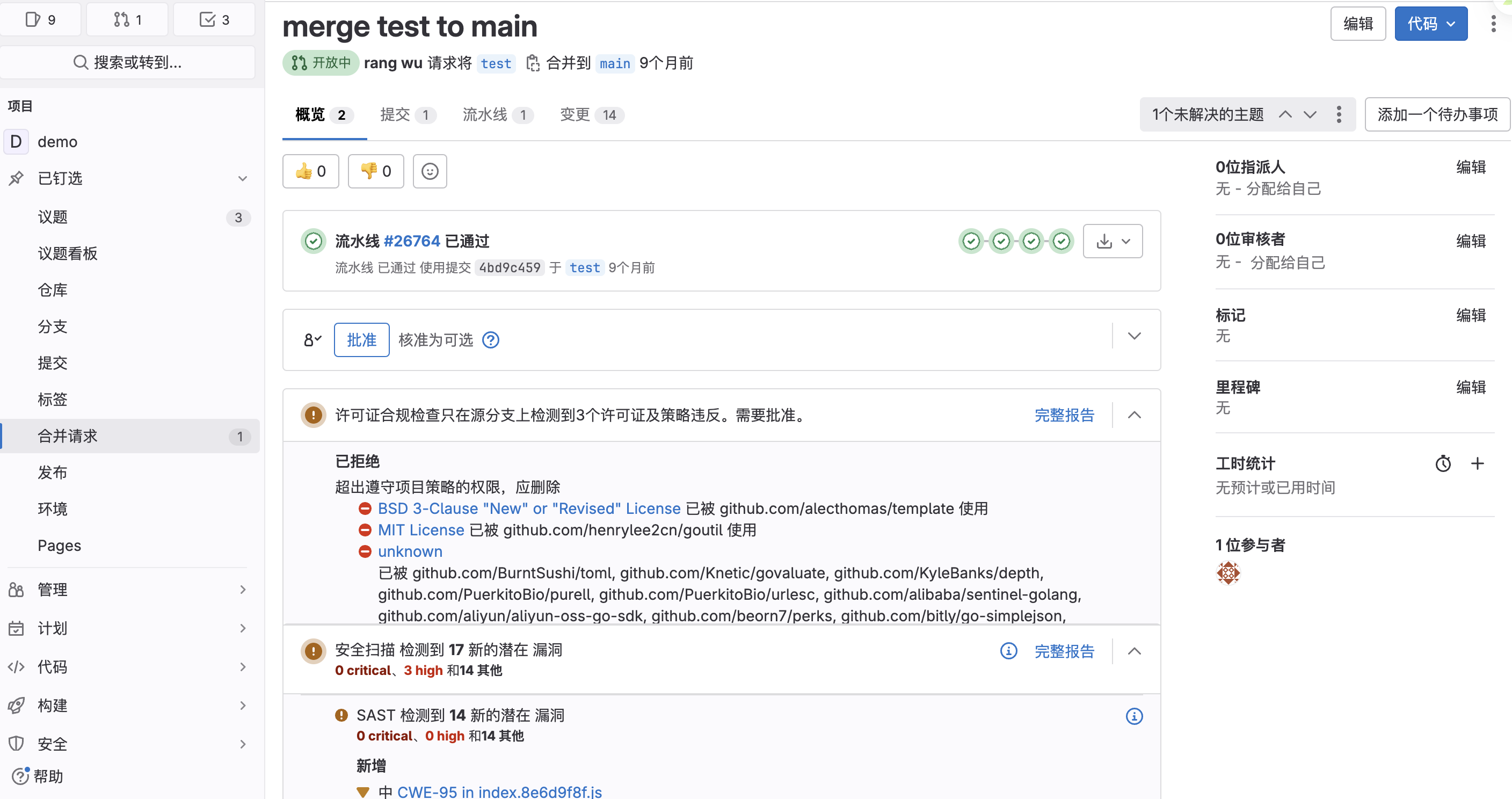The height and width of the screenshot is (799, 1512).
Task: Open the vertical ellipsis options menu at top right
Action: click(1493, 24)
